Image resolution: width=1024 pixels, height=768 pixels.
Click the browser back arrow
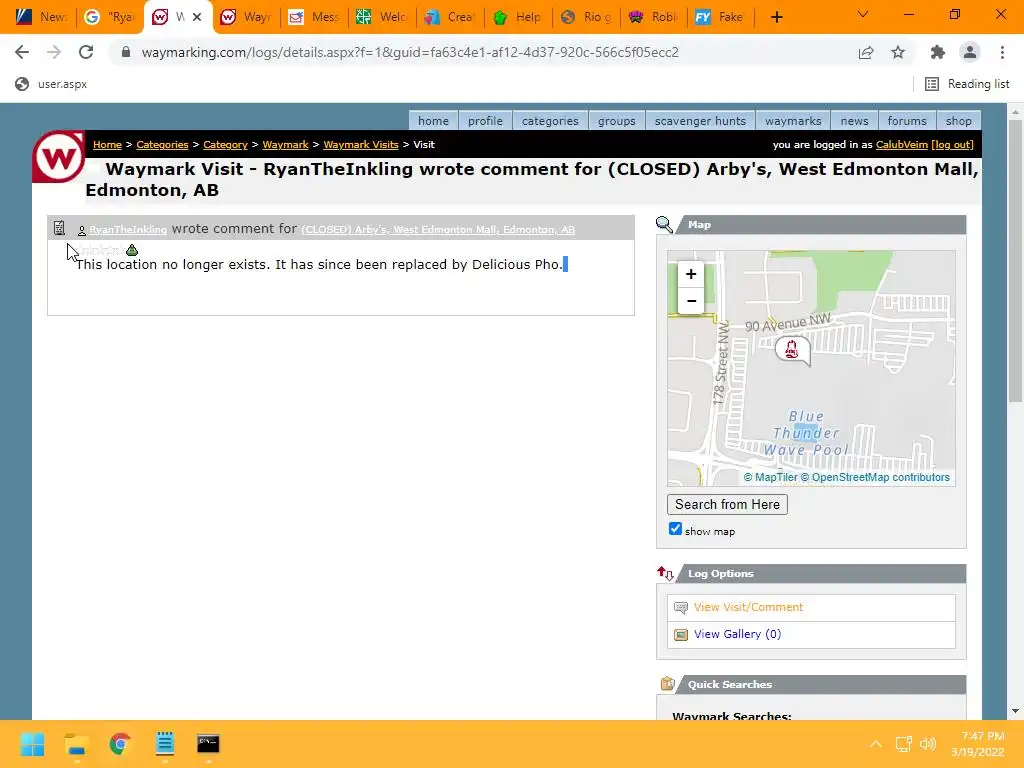pos(22,52)
